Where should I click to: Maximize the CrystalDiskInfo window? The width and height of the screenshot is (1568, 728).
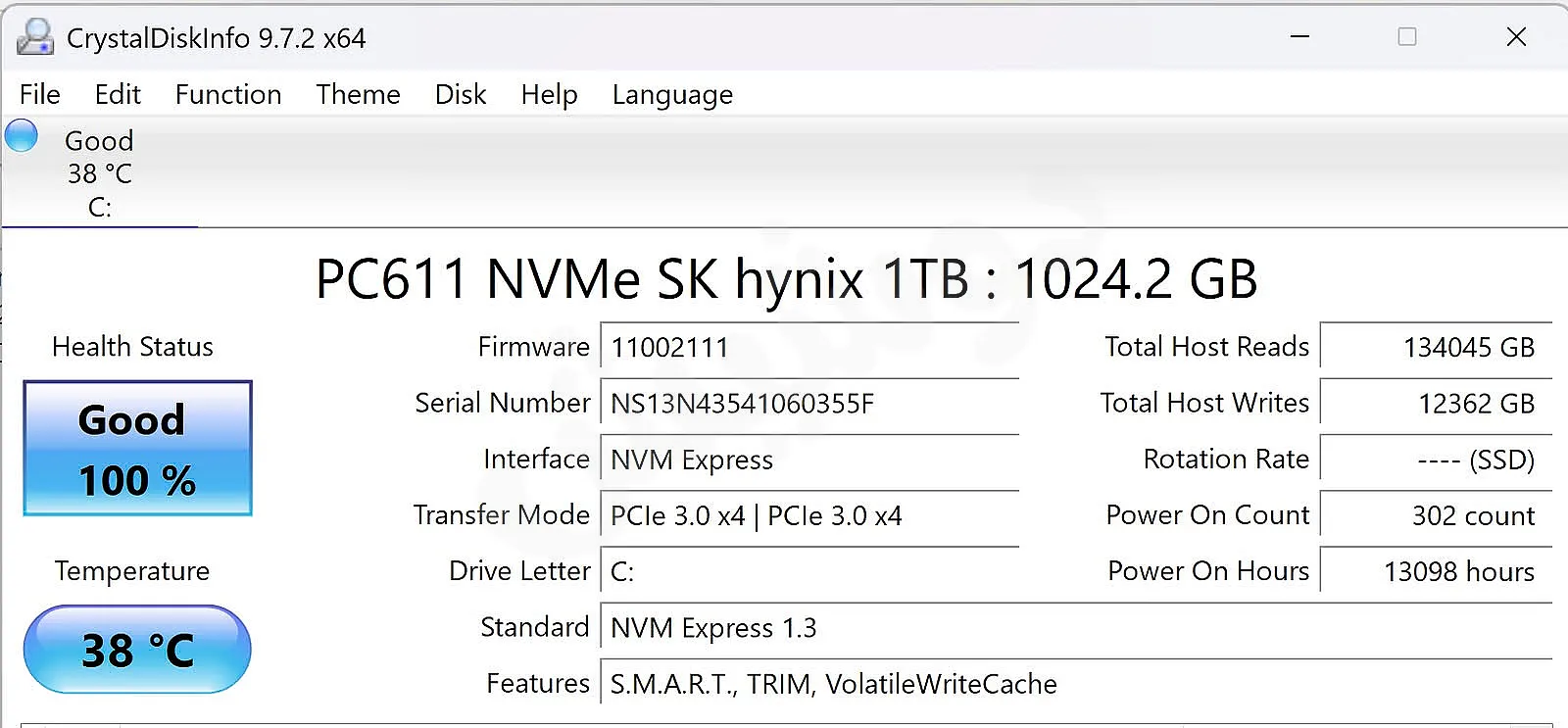tap(1407, 37)
